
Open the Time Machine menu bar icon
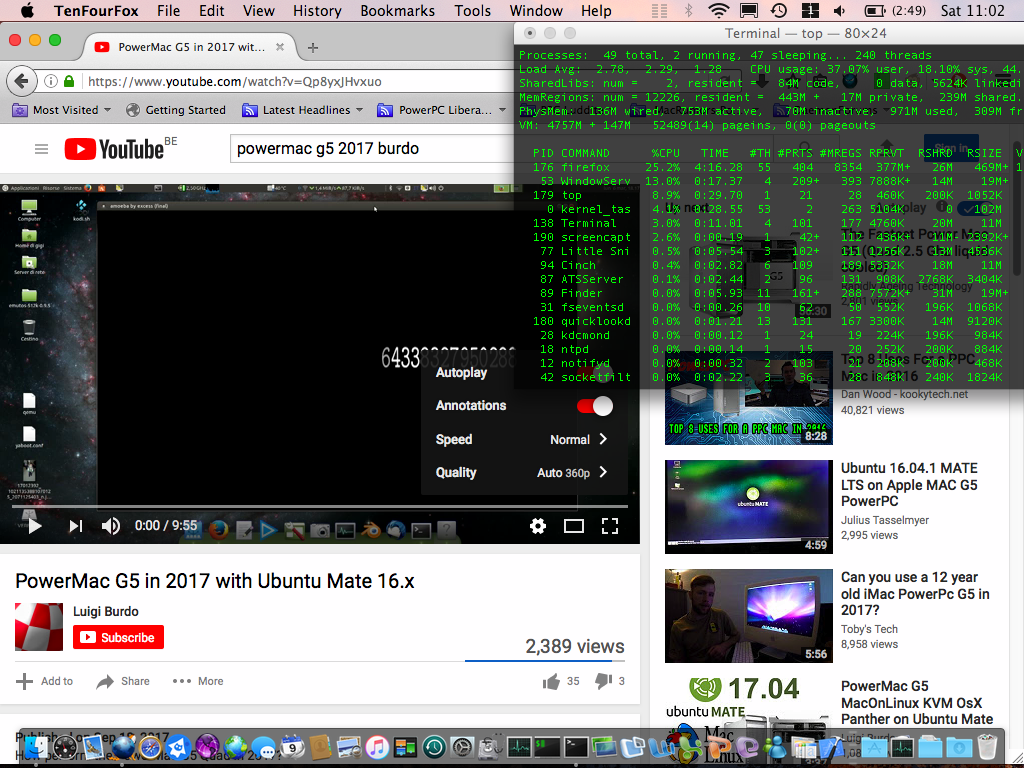pyautogui.click(x=779, y=11)
